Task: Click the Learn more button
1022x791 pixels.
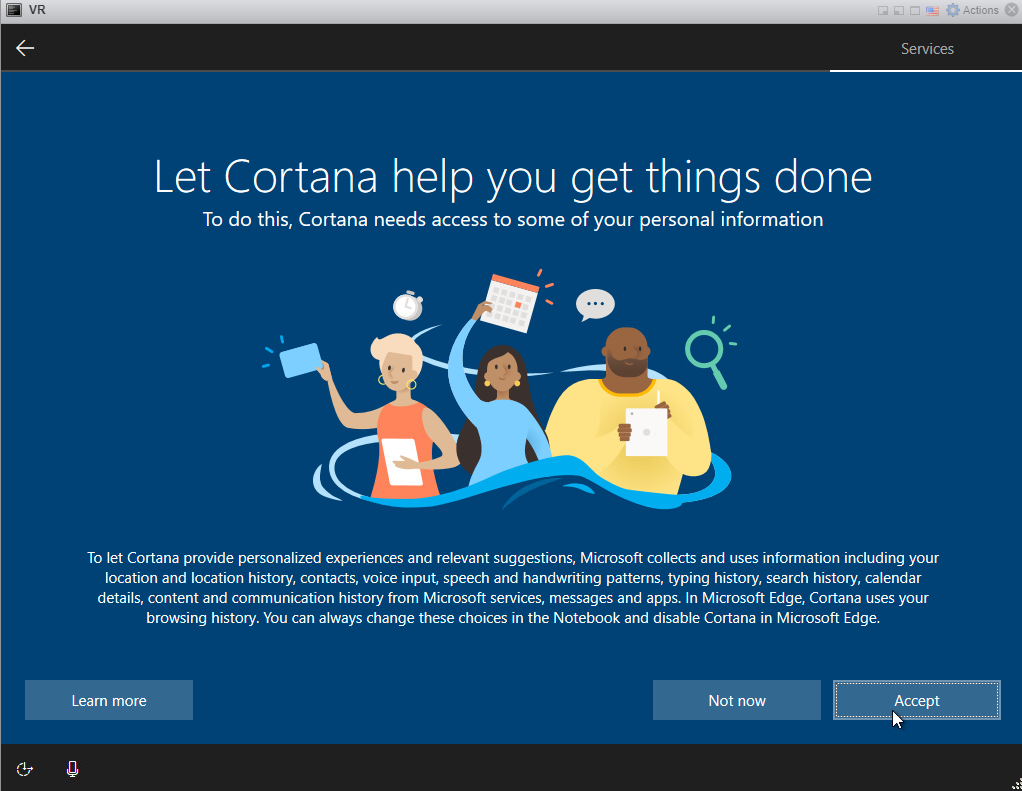Action: point(109,700)
